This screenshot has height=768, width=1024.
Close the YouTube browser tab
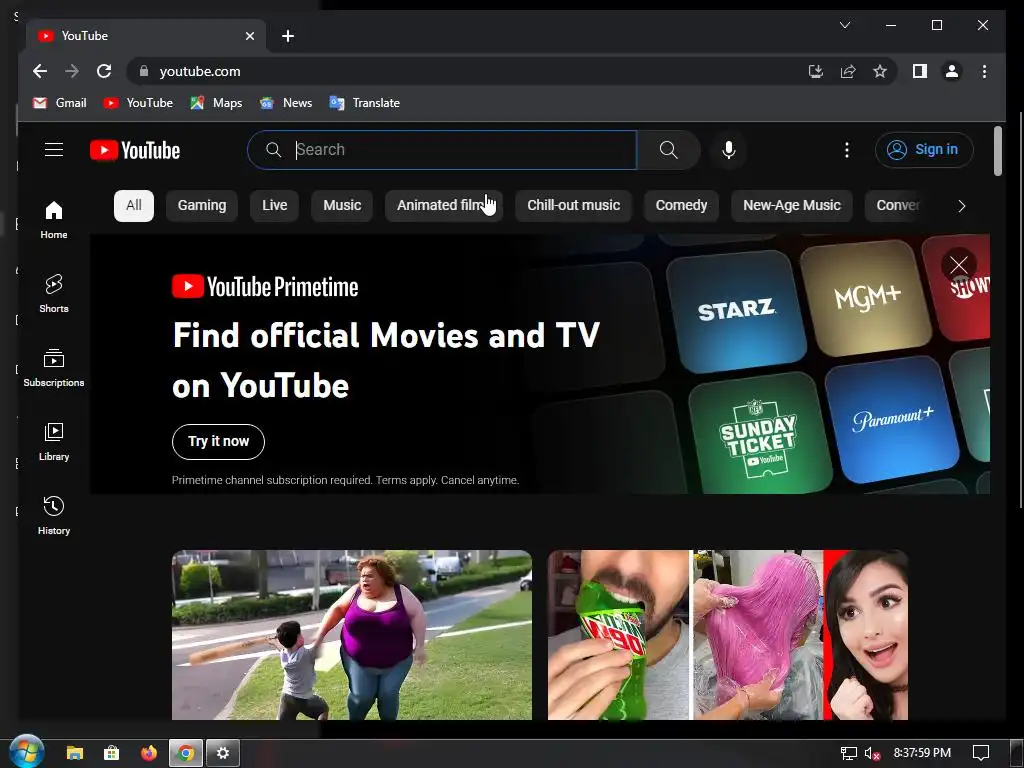click(249, 36)
